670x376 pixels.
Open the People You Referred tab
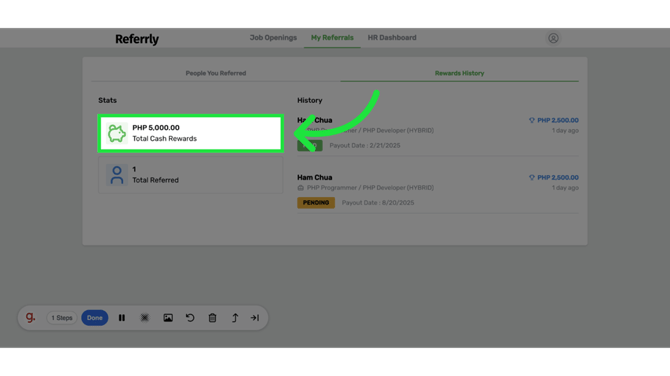pyautogui.click(x=216, y=73)
